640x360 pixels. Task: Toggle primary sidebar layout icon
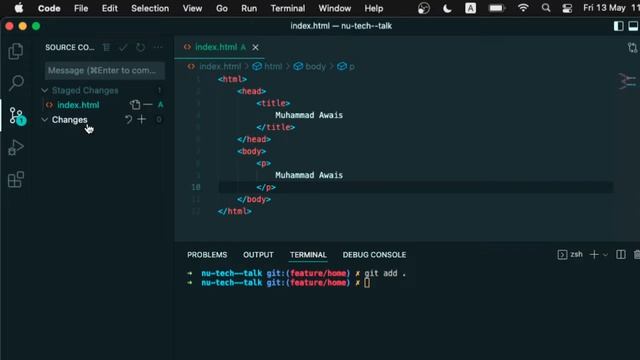(x=618, y=26)
